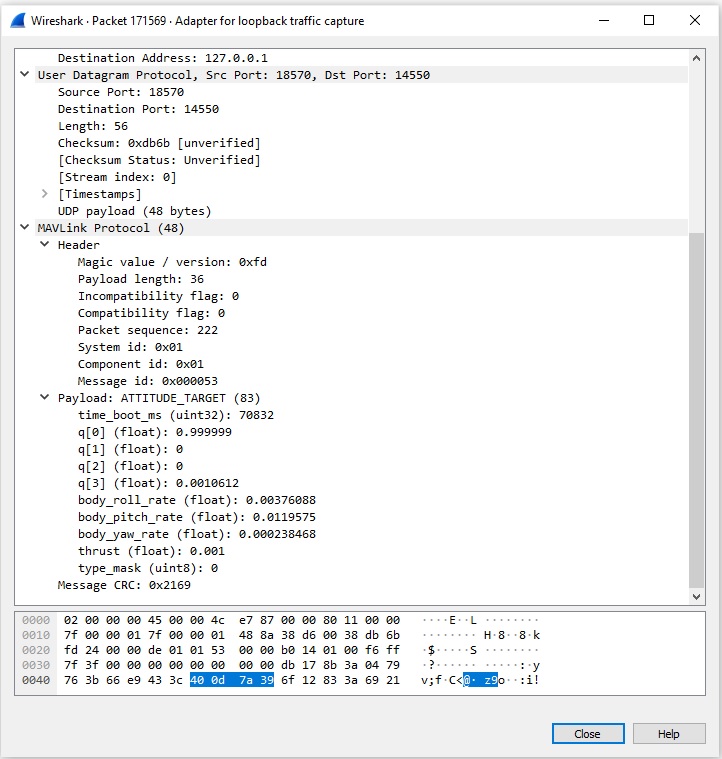Close the window using title bar X

click(695, 20)
